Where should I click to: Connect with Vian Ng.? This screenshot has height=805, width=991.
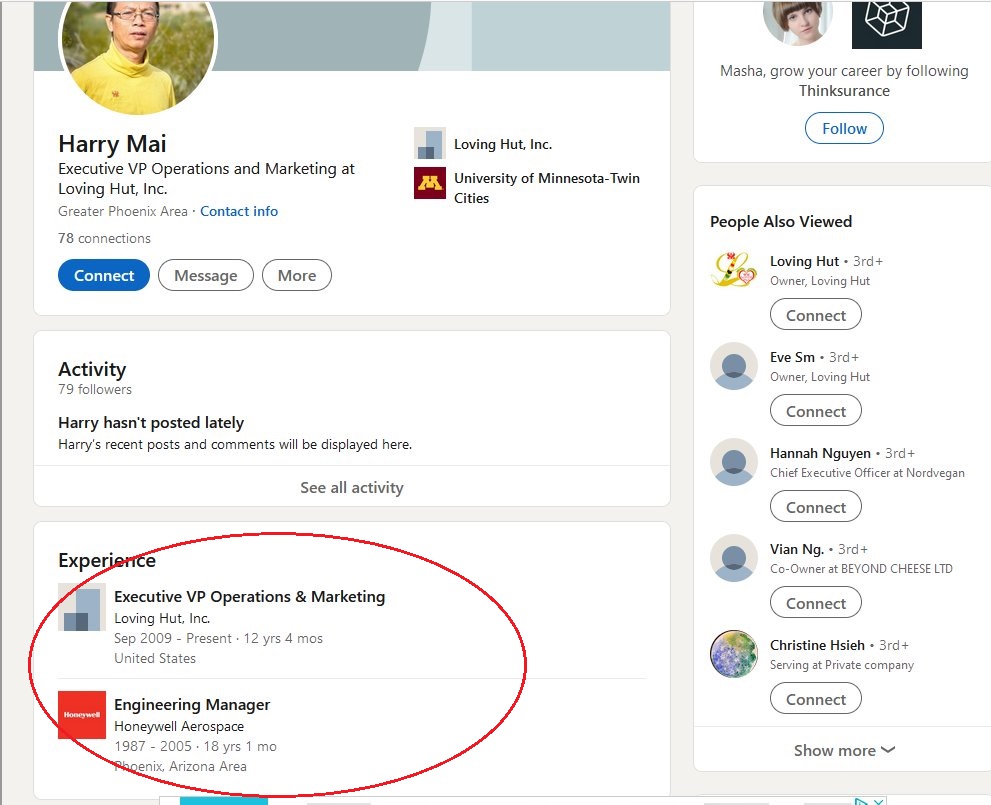click(815, 603)
